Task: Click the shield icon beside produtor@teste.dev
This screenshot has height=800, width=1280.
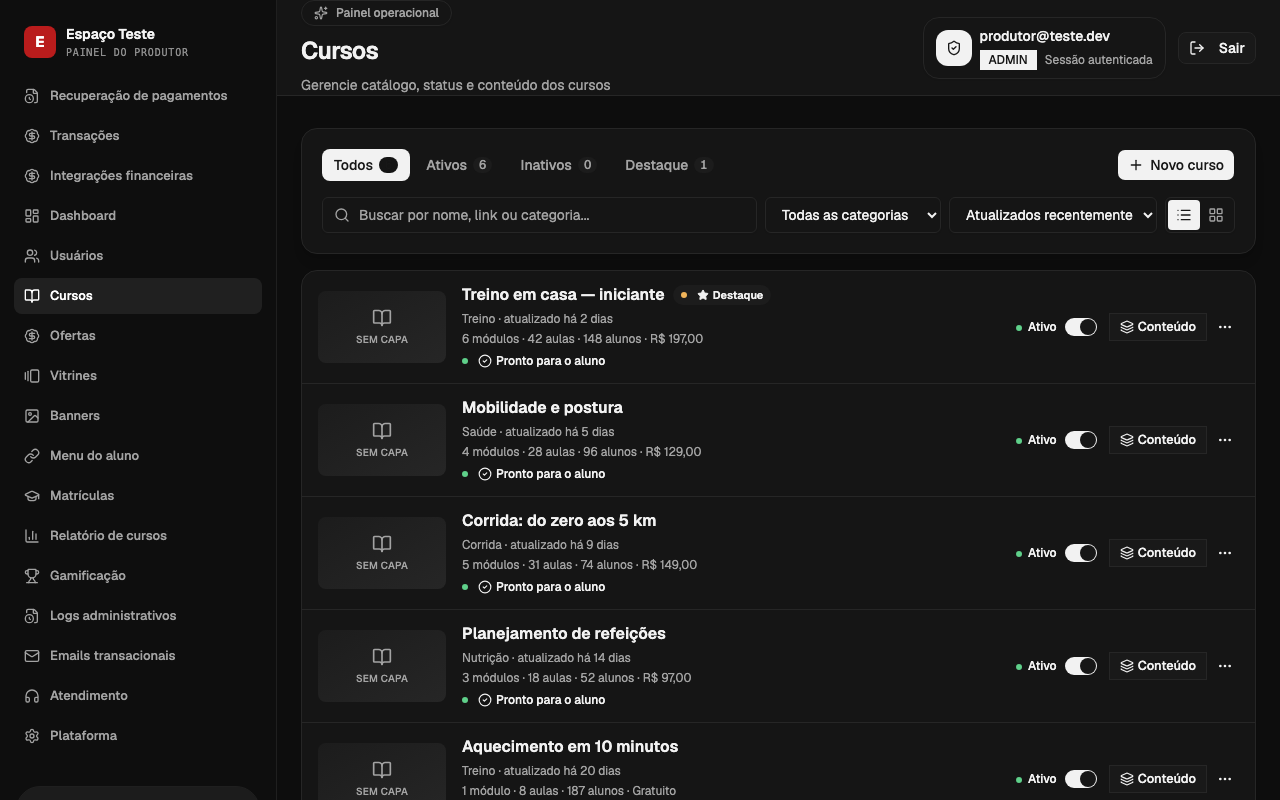Action: pos(954,48)
